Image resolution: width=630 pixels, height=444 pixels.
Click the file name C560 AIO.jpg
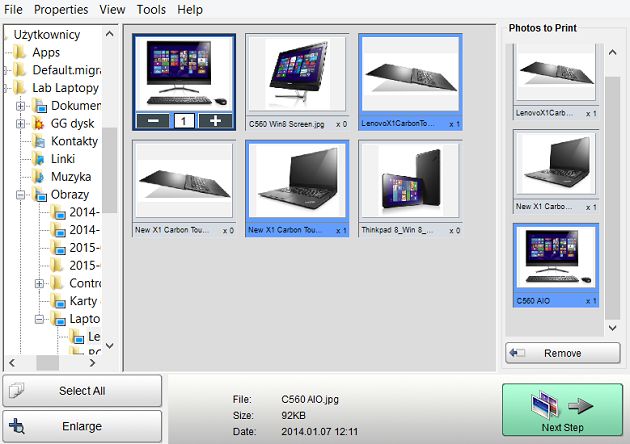click(x=310, y=399)
